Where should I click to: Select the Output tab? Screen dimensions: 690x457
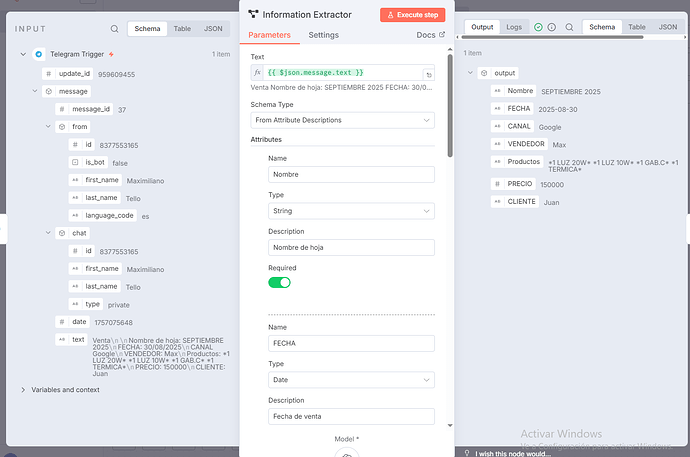pyautogui.click(x=482, y=27)
